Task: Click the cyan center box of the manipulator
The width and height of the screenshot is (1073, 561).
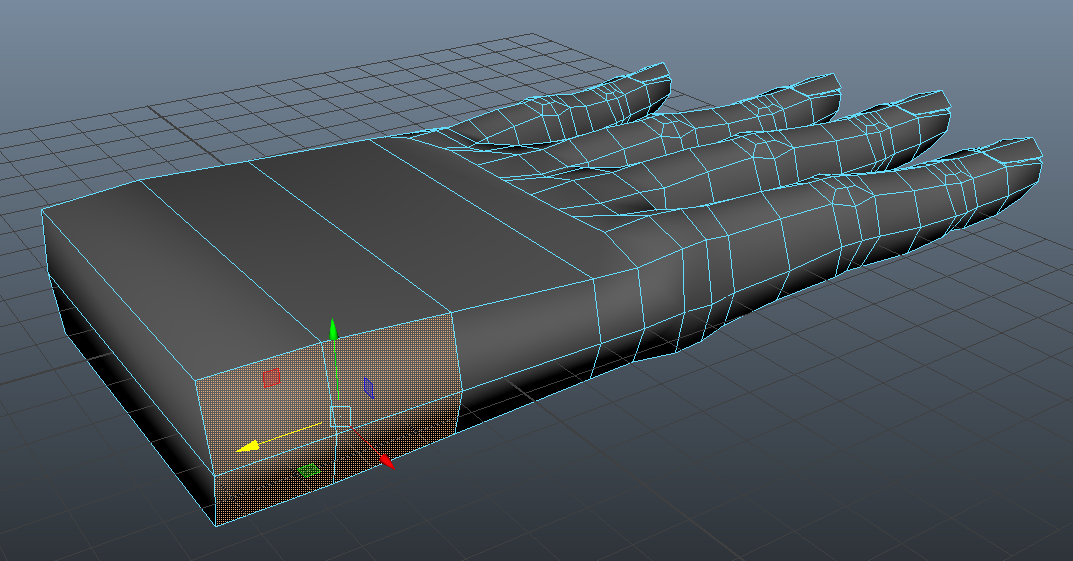Action: click(340, 417)
